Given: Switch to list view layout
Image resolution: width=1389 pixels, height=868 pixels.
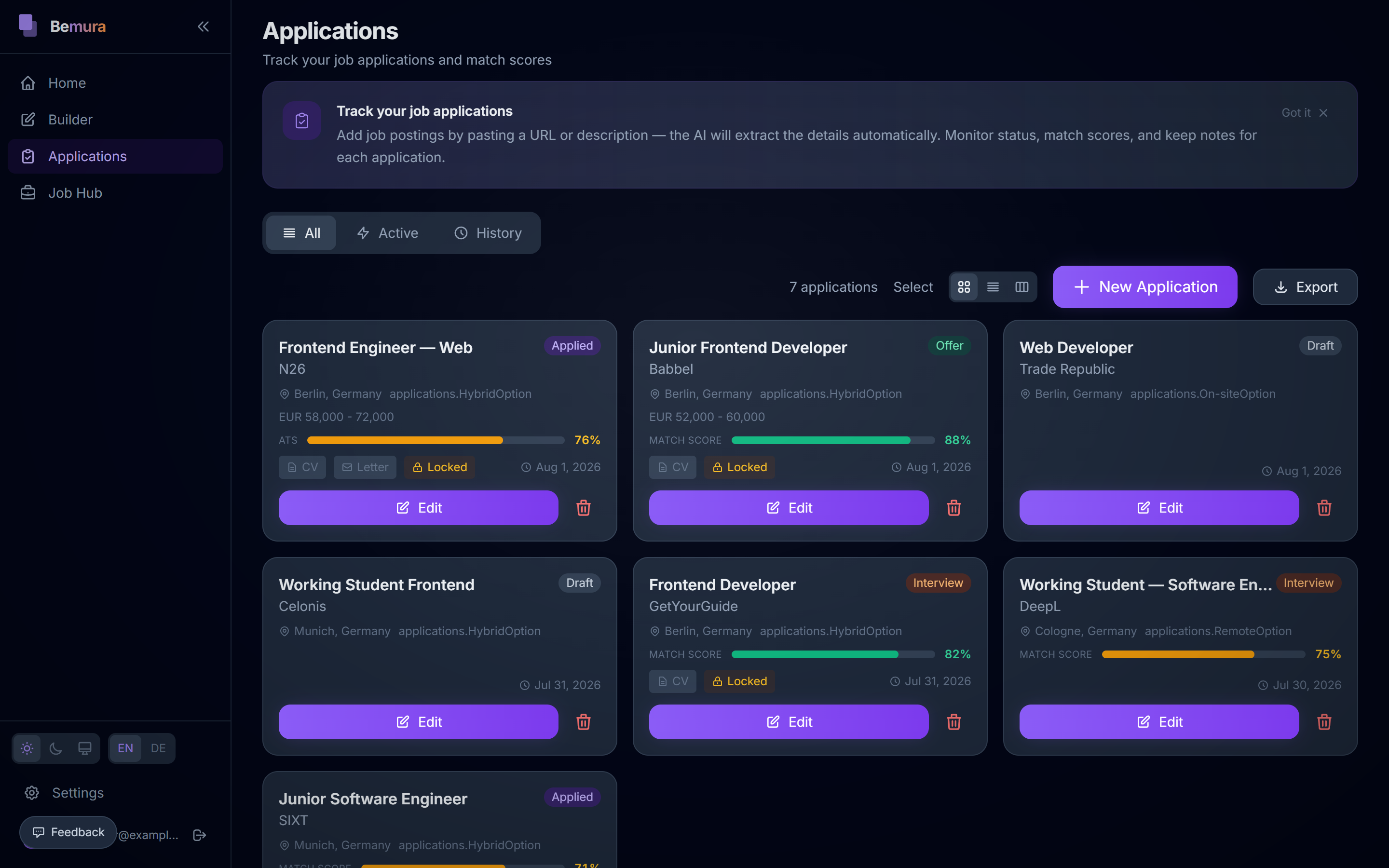Looking at the screenshot, I should [x=993, y=287].
